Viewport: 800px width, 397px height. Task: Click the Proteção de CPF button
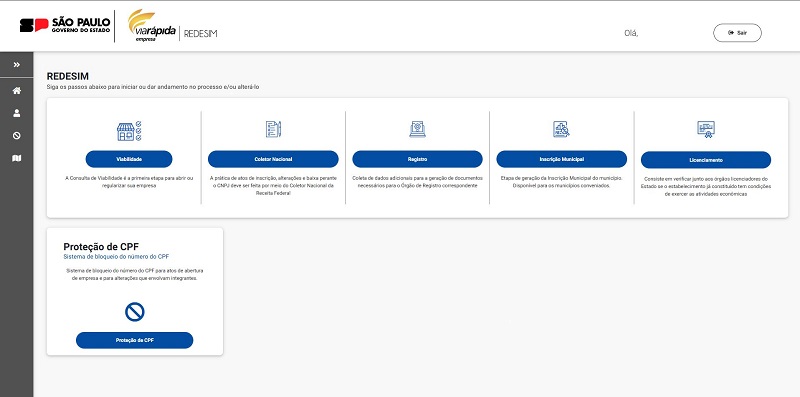(135, 340)
